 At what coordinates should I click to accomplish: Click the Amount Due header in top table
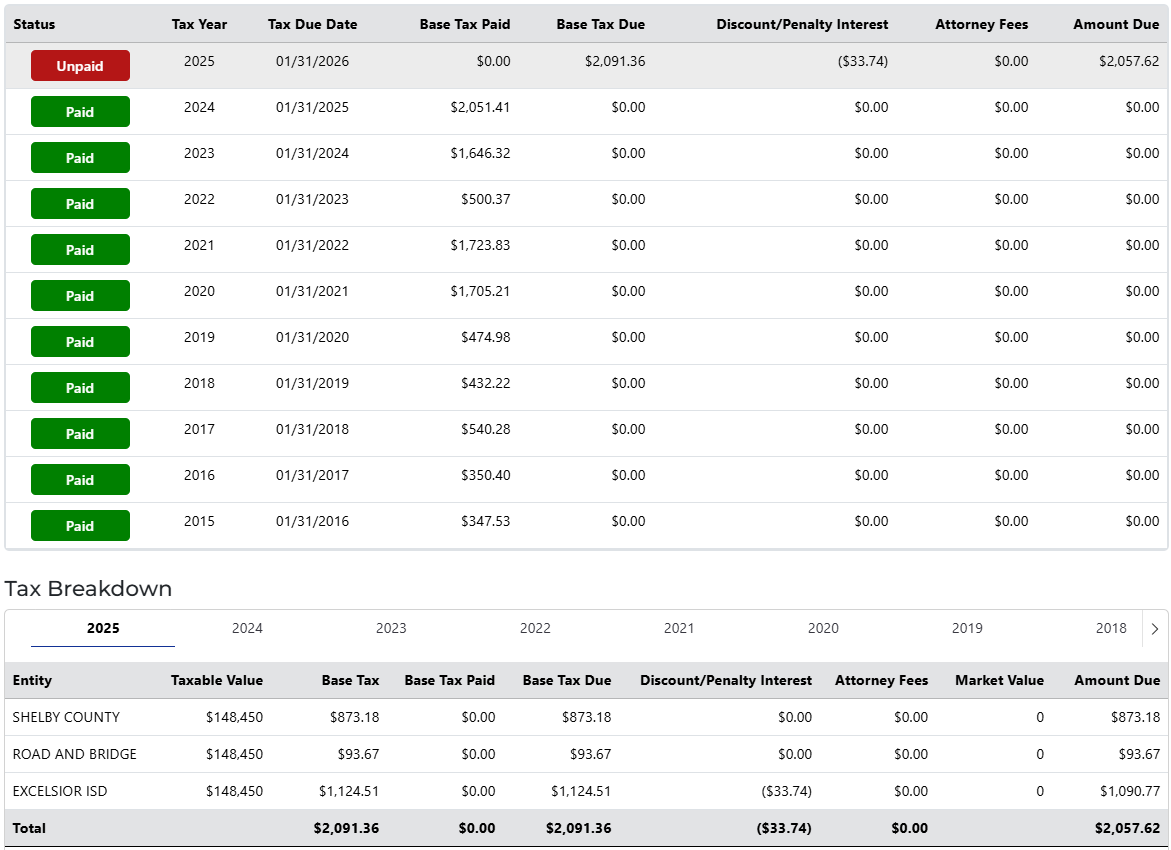tap(1116, 24)
